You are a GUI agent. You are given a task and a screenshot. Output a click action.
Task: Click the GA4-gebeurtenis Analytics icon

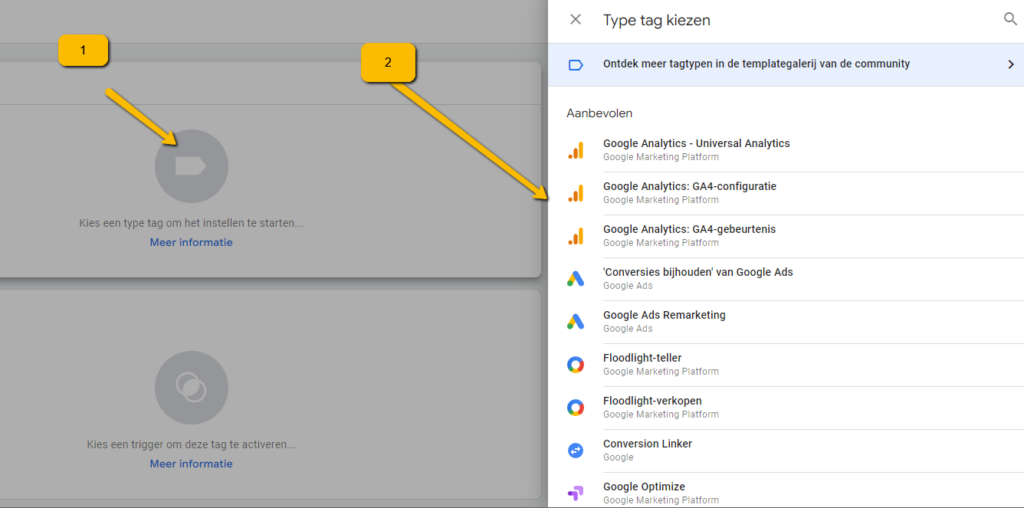click(x=575, y=236)
